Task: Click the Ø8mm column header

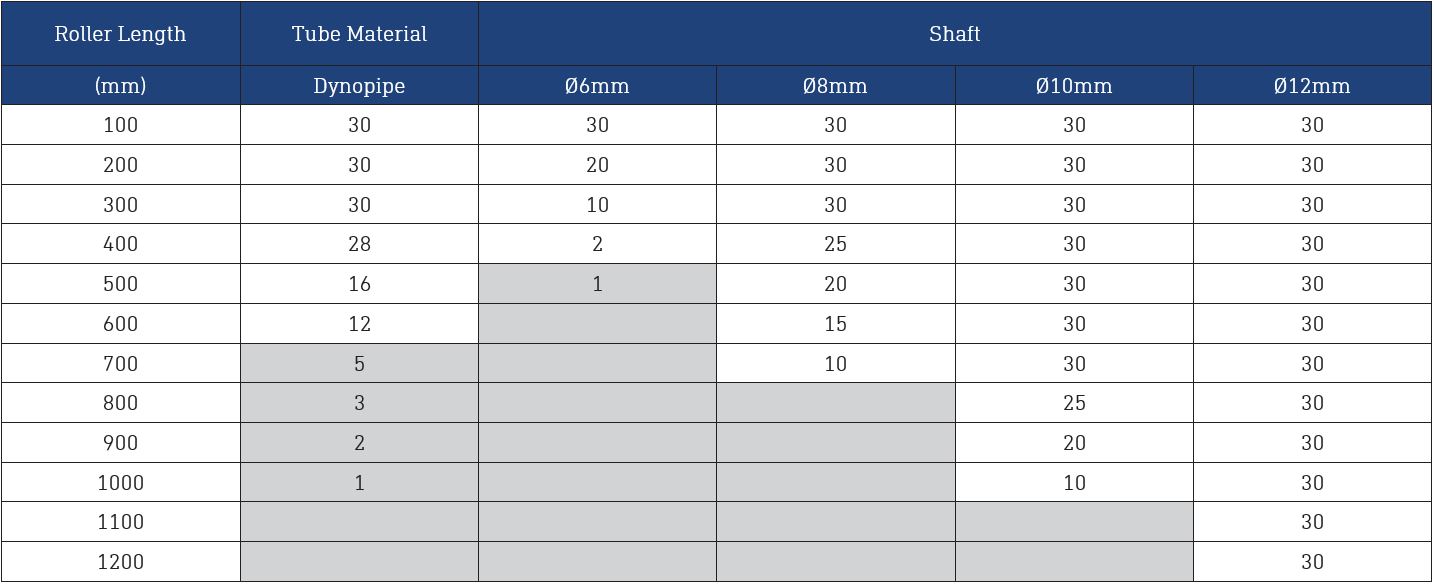Action: 835,86
